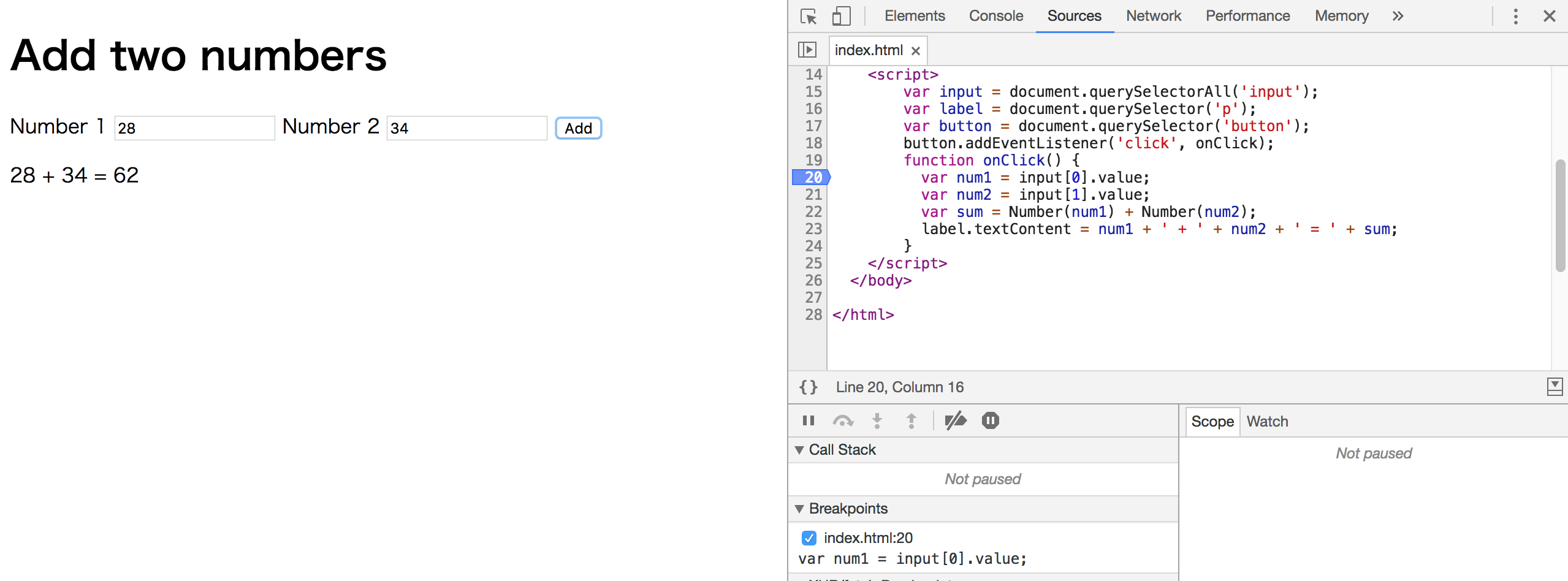Screen dimensions: 1568x581
Task: Toggle the device toolbar icon
Action: click(x=842, y=16)
